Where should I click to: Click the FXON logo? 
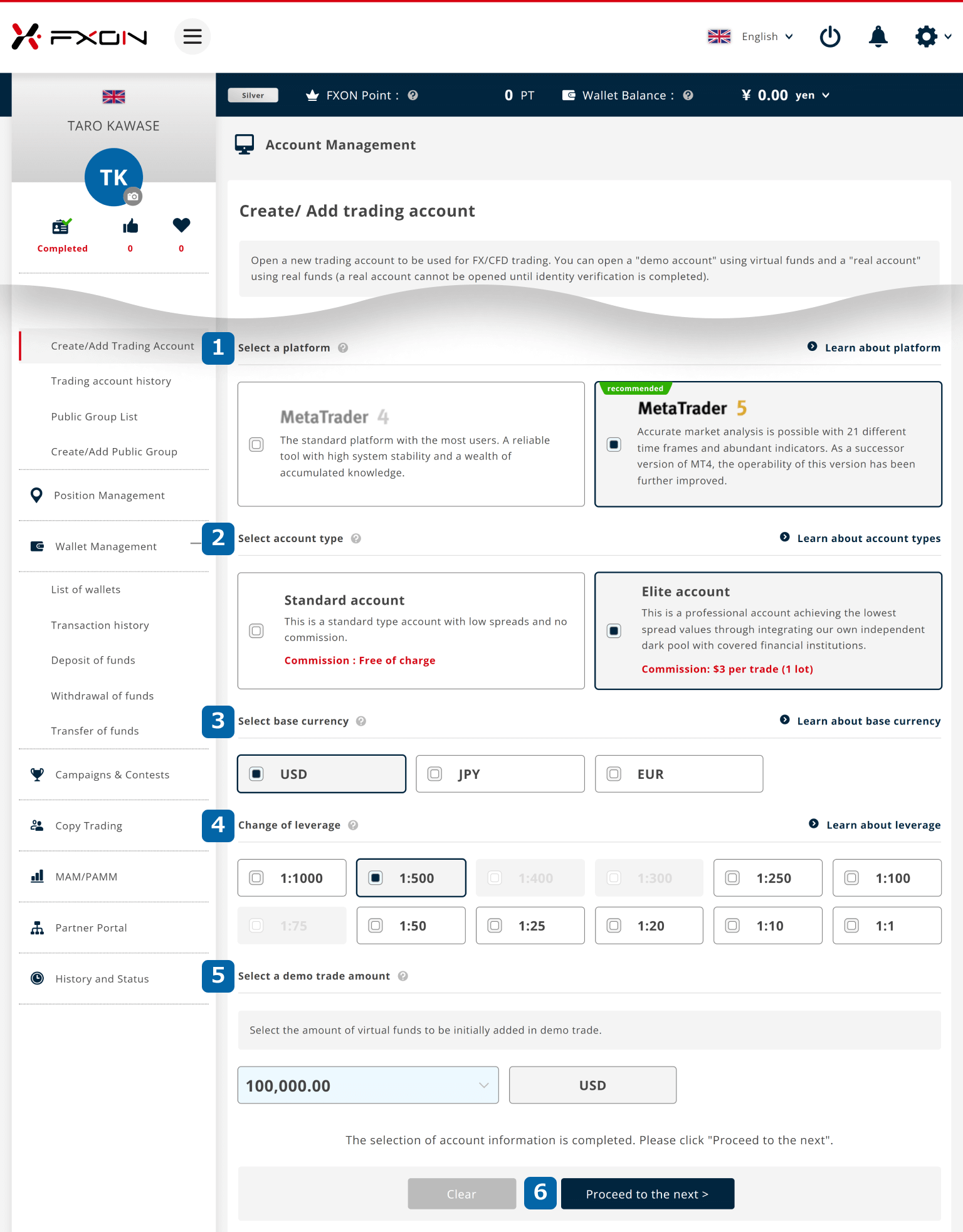click(x=80, y=37)
